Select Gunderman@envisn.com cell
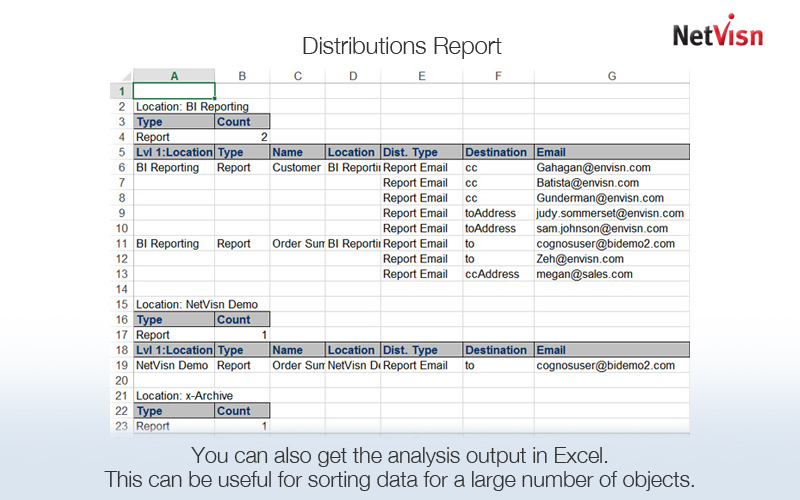Image resolution: width=800 pixels, height=500 pixels. point(612,197)
